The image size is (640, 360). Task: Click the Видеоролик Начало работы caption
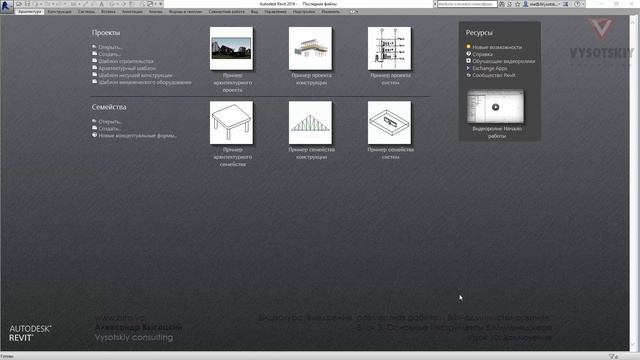point(497,132)
